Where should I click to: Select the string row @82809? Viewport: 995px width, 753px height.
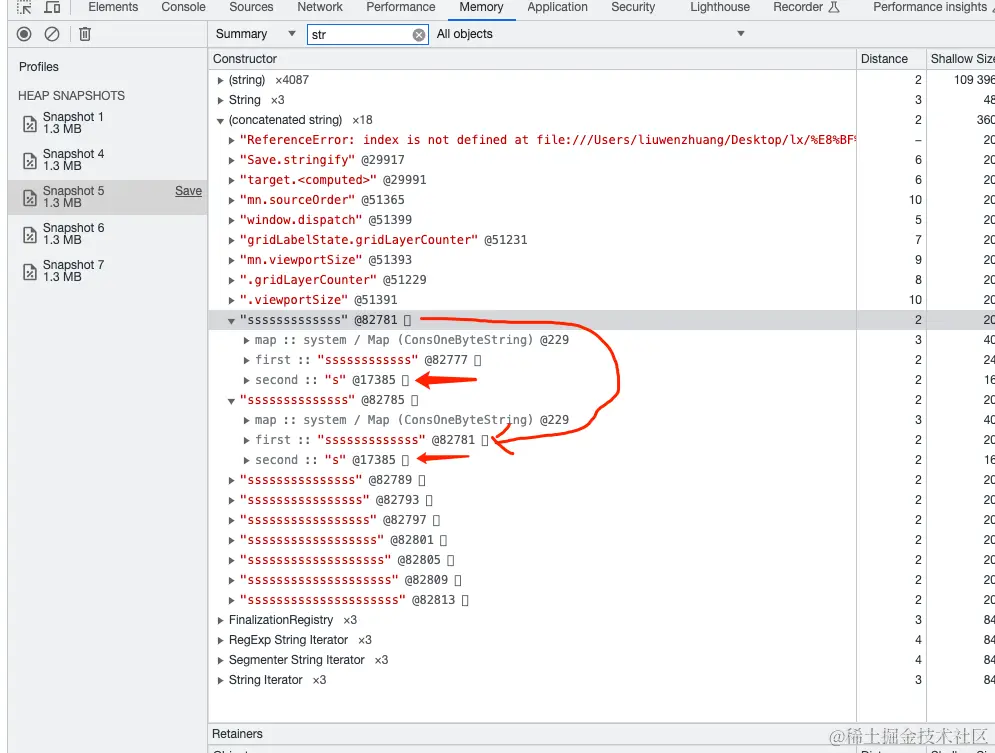(x=602, y=580)
